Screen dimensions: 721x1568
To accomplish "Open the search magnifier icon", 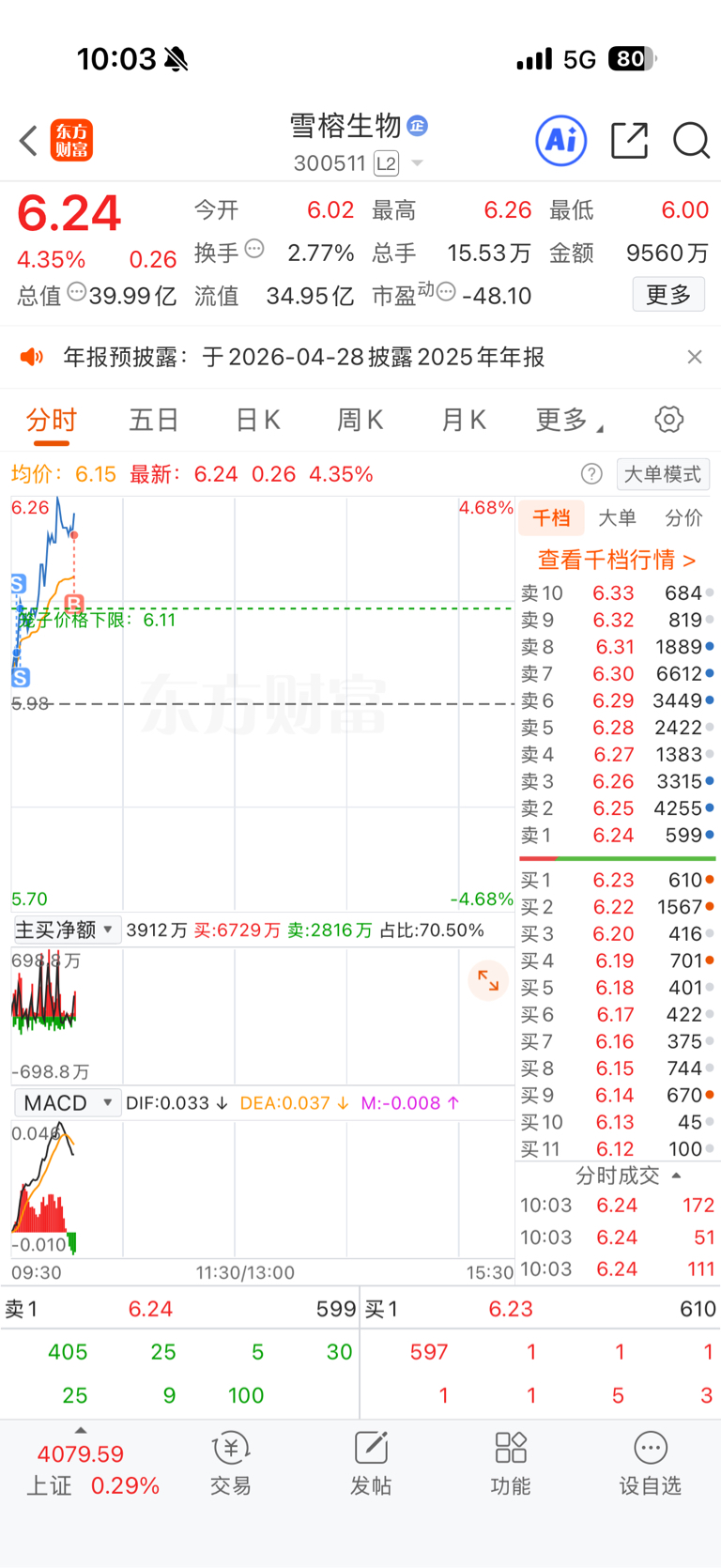I will (x=691, y=141).
